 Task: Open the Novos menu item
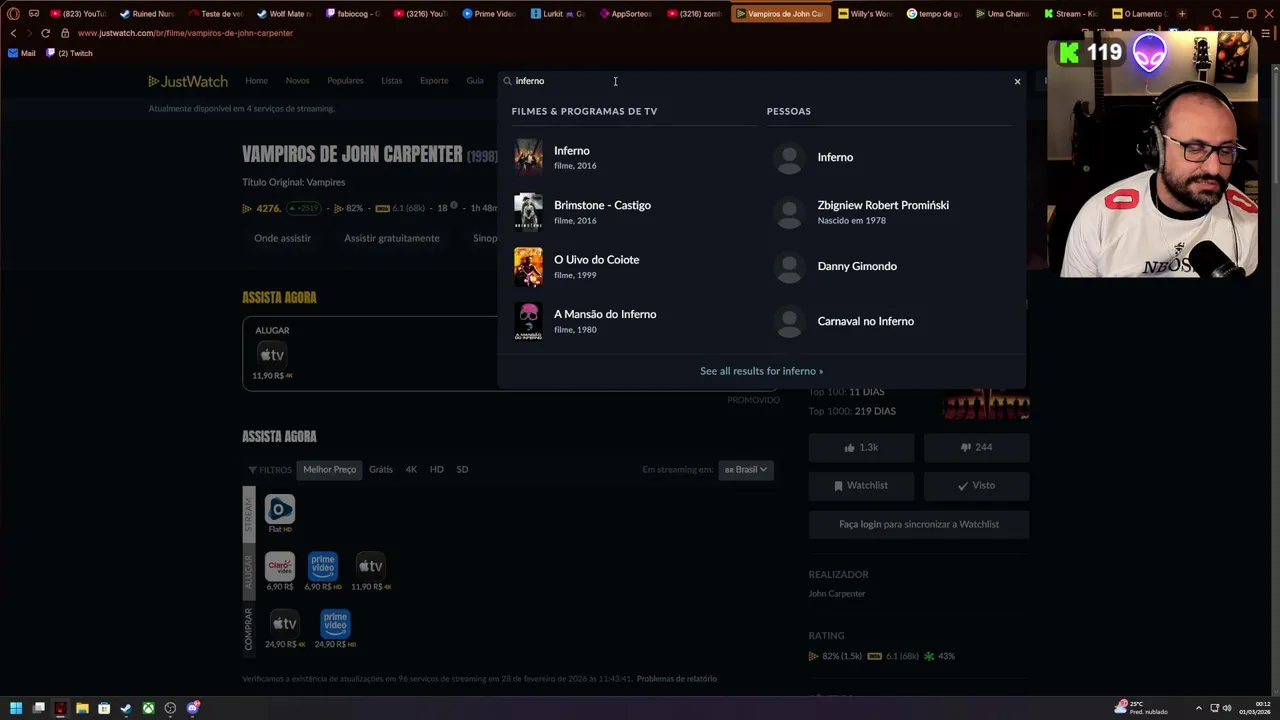297,81
